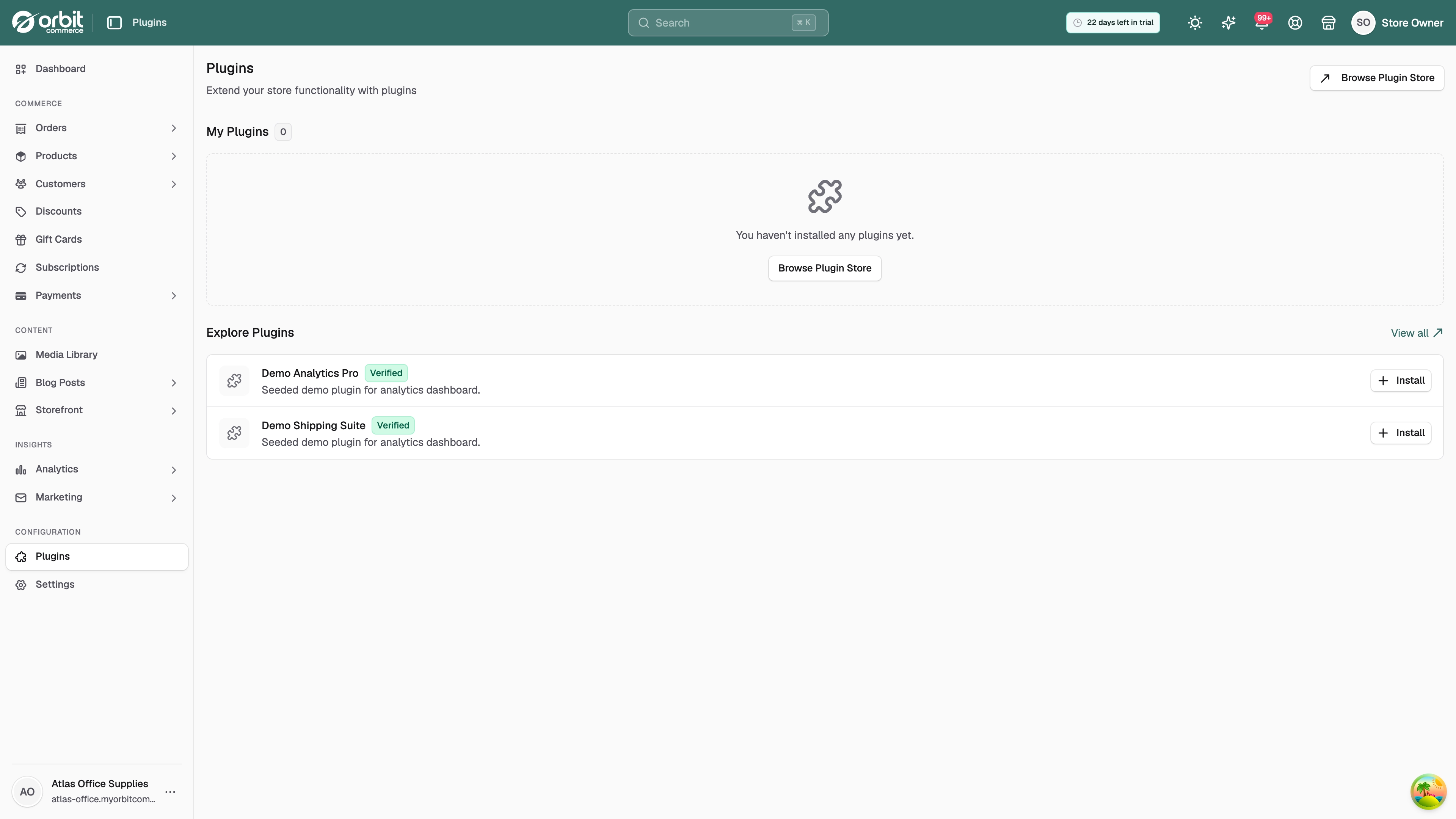This screenshot has height=819, width=1456.
Task: Open Products in the sidebar
Action: coord(97,156)
